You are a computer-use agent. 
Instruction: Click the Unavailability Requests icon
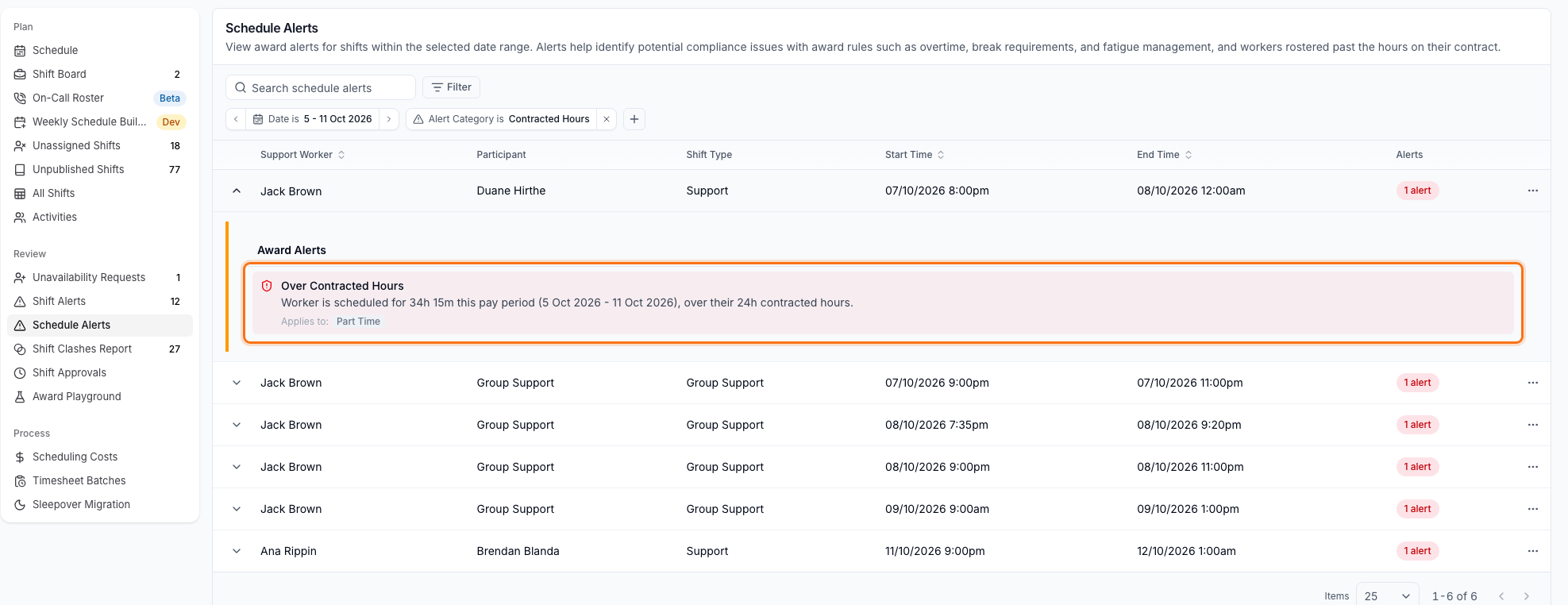click(x=20, y=277)
